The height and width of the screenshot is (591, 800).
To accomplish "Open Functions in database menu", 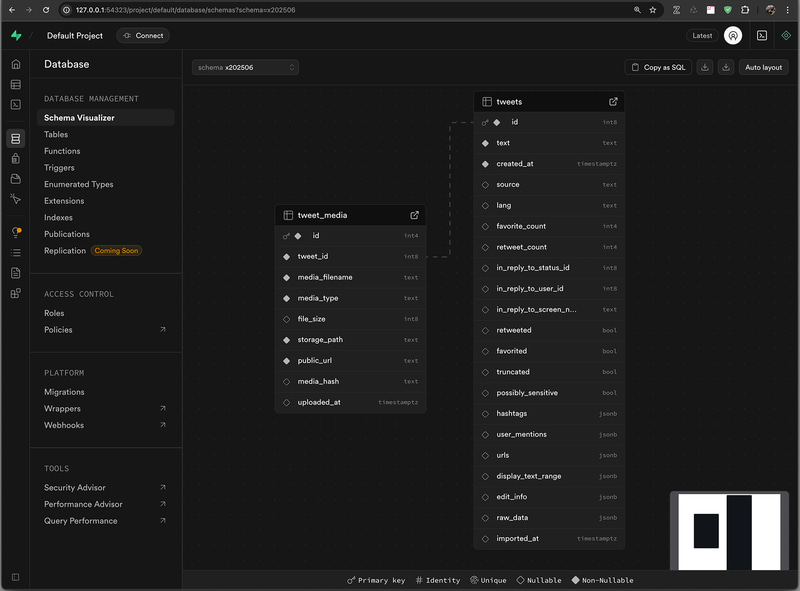I will click(62, 151).
